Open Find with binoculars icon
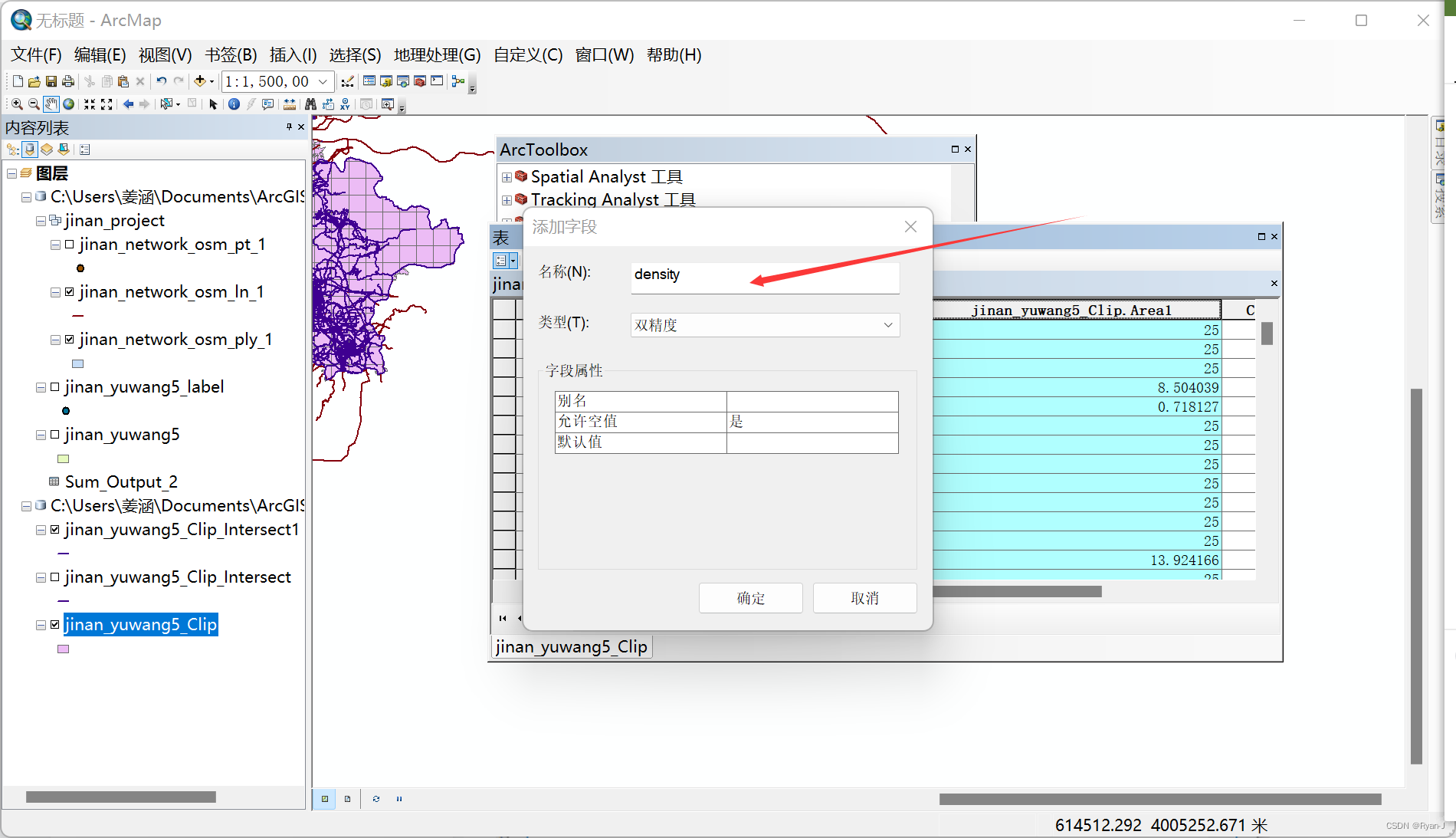This screenshot has height=838, width=1456. [x=310, y=104]
